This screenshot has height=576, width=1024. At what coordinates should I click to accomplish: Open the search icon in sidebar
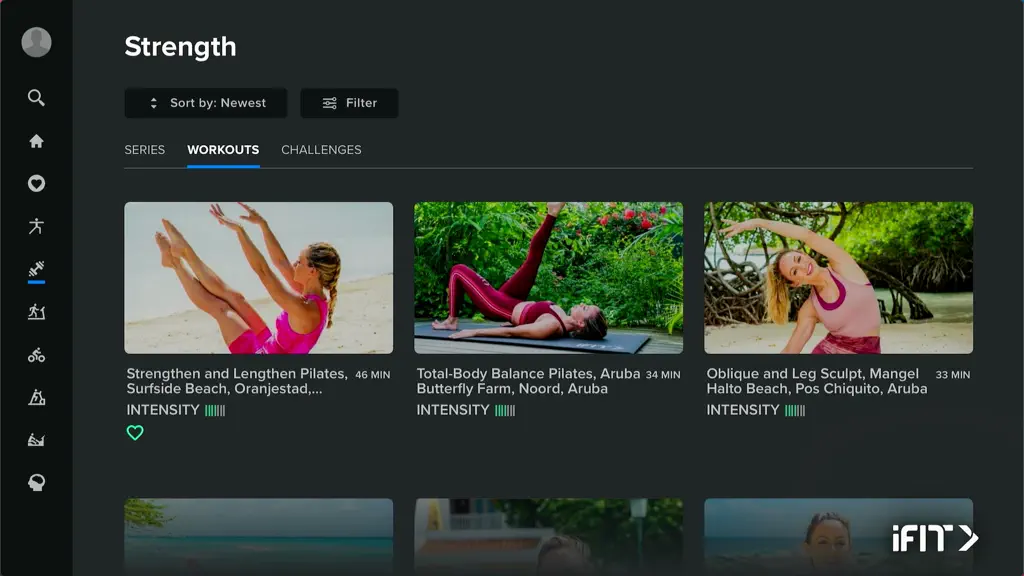tap(36, 98)
